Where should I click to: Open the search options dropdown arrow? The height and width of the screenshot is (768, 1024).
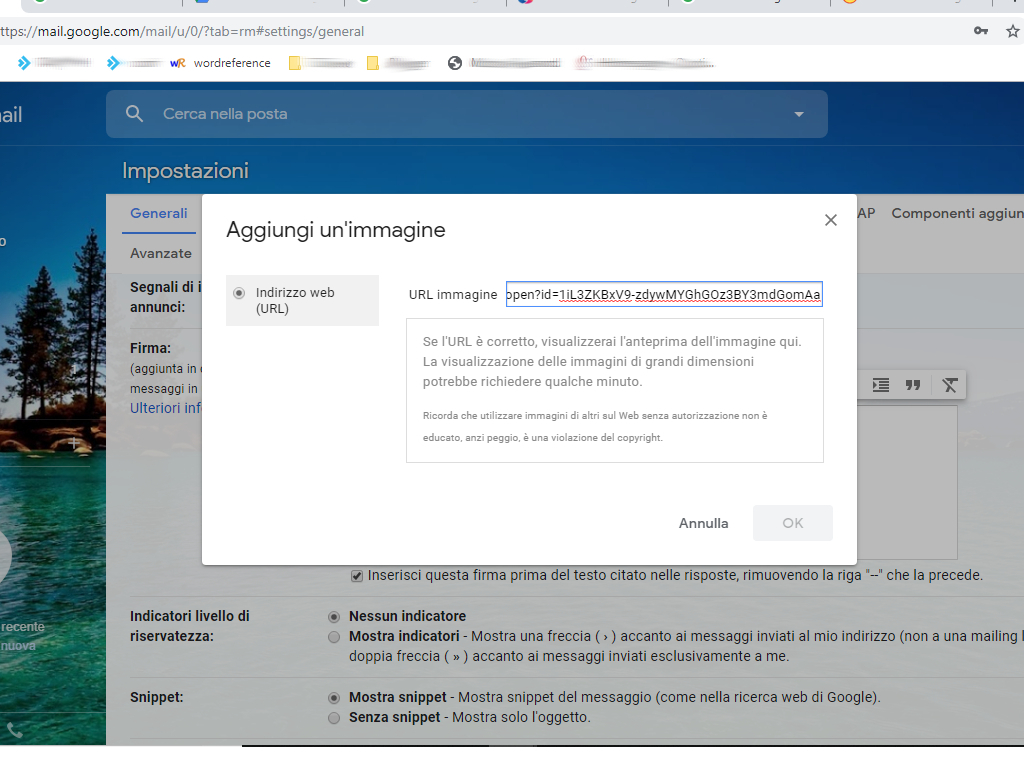(x=799, y=114)
